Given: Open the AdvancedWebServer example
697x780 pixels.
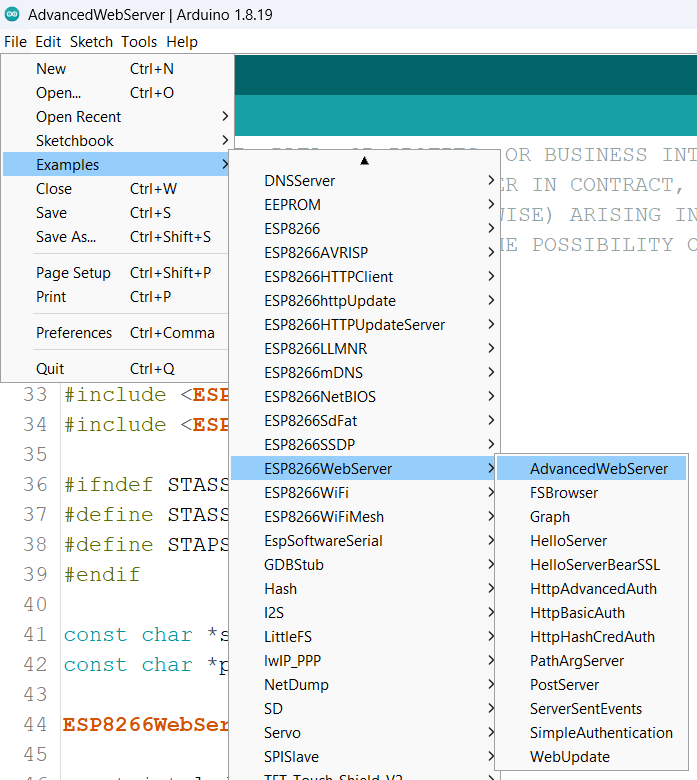Looking at the screenshot, I should [x=592, y=469].
